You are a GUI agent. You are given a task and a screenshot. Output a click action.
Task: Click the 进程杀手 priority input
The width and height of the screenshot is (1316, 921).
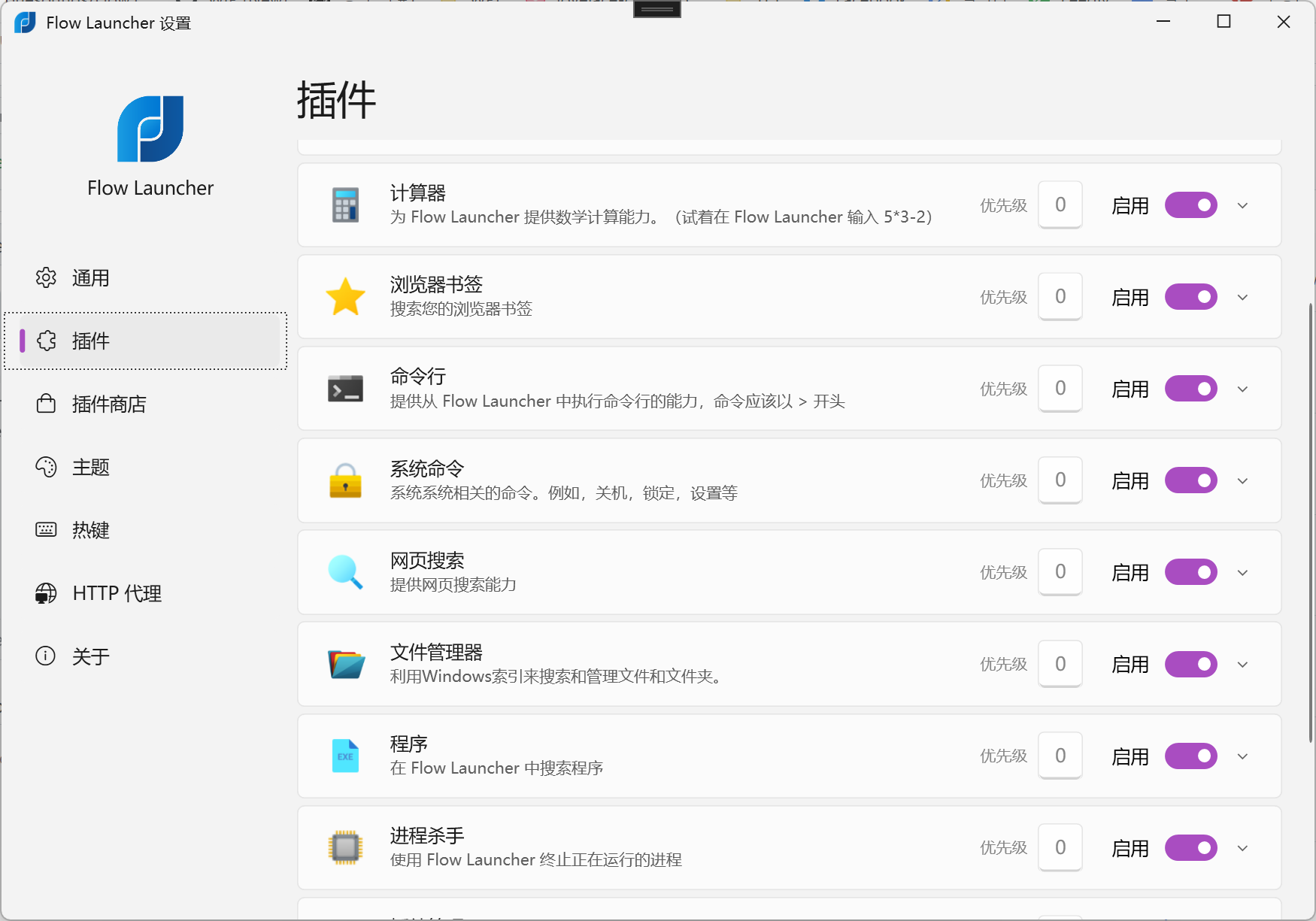click(x=1060, y=847)
